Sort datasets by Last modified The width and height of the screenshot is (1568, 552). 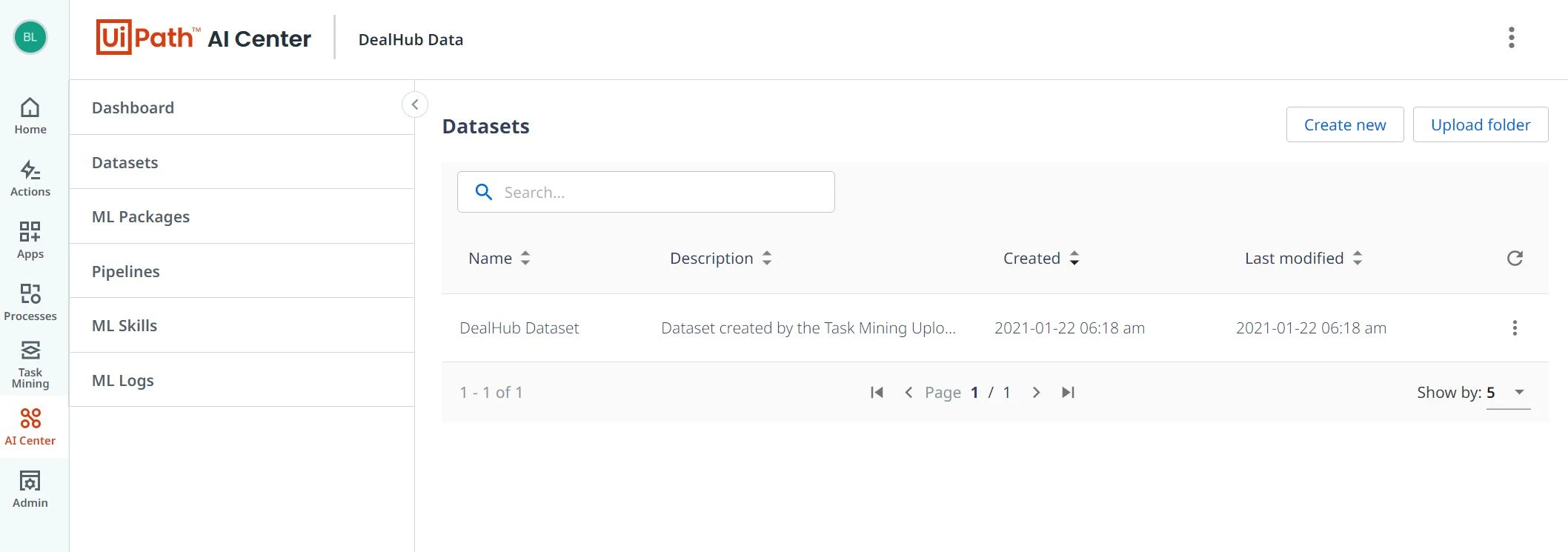click(1303, 258)
